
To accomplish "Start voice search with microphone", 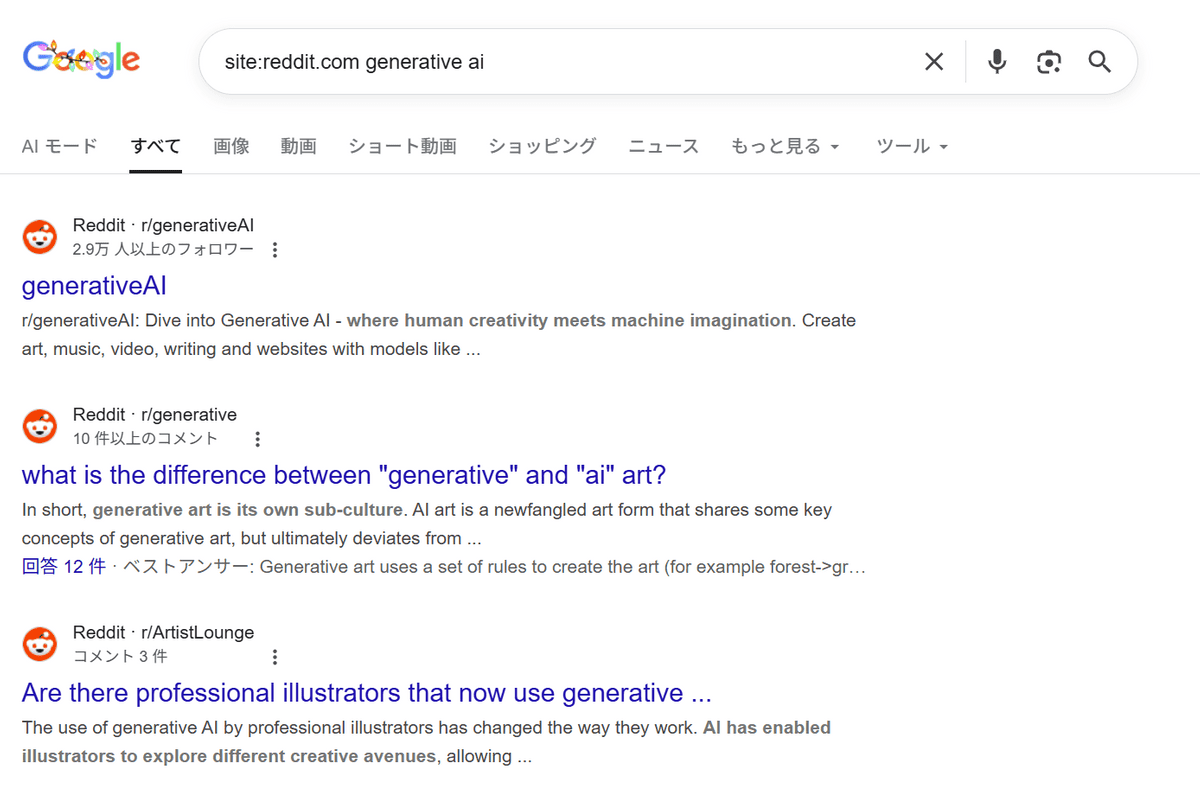I will (996, 62).
